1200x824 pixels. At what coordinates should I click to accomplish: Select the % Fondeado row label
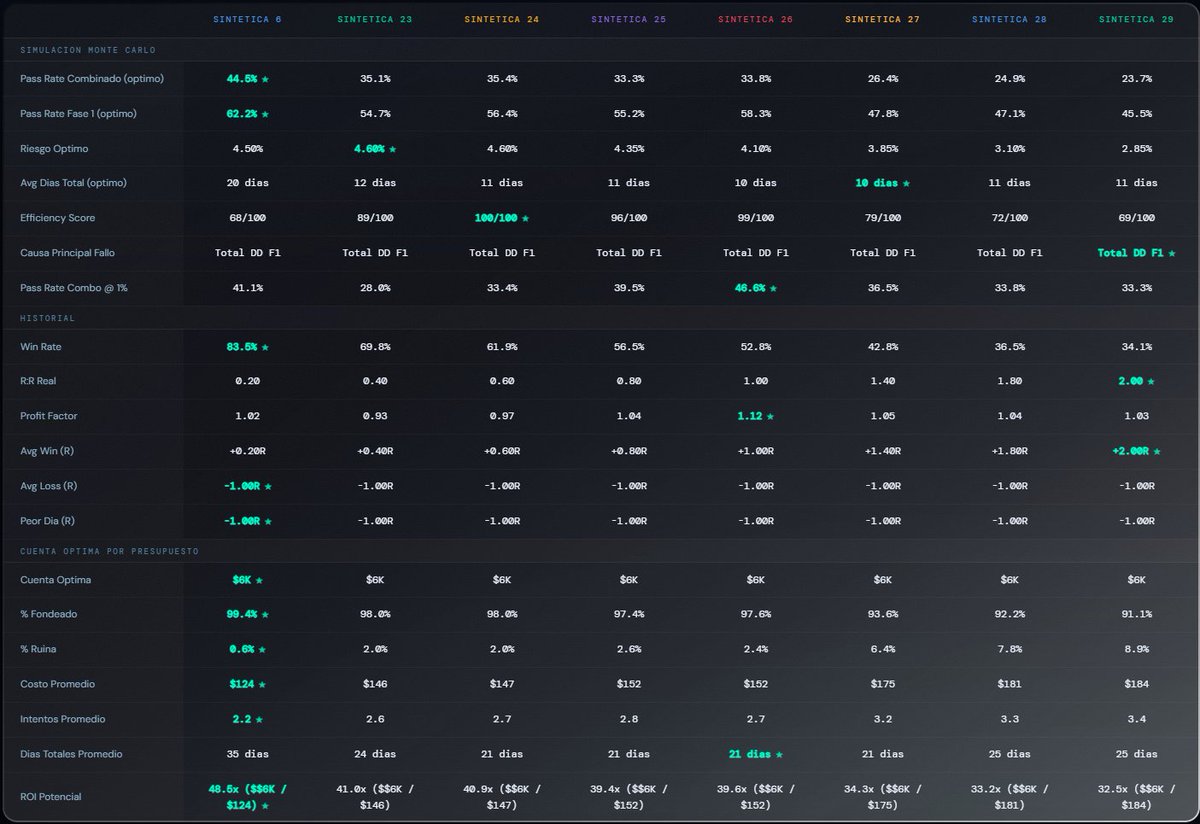tap(48, 615)
